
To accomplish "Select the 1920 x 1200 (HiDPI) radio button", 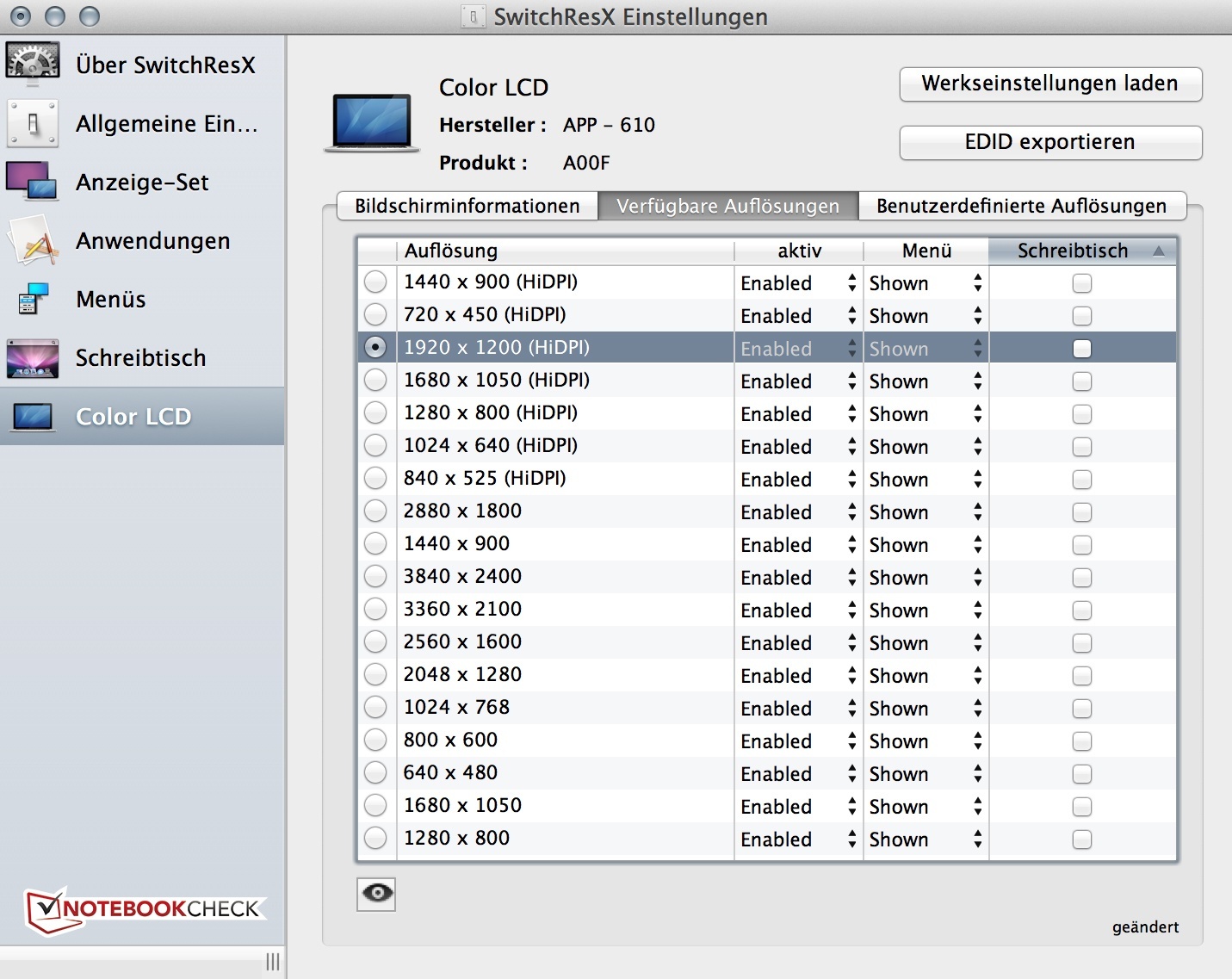I will (x=375, y=347).
